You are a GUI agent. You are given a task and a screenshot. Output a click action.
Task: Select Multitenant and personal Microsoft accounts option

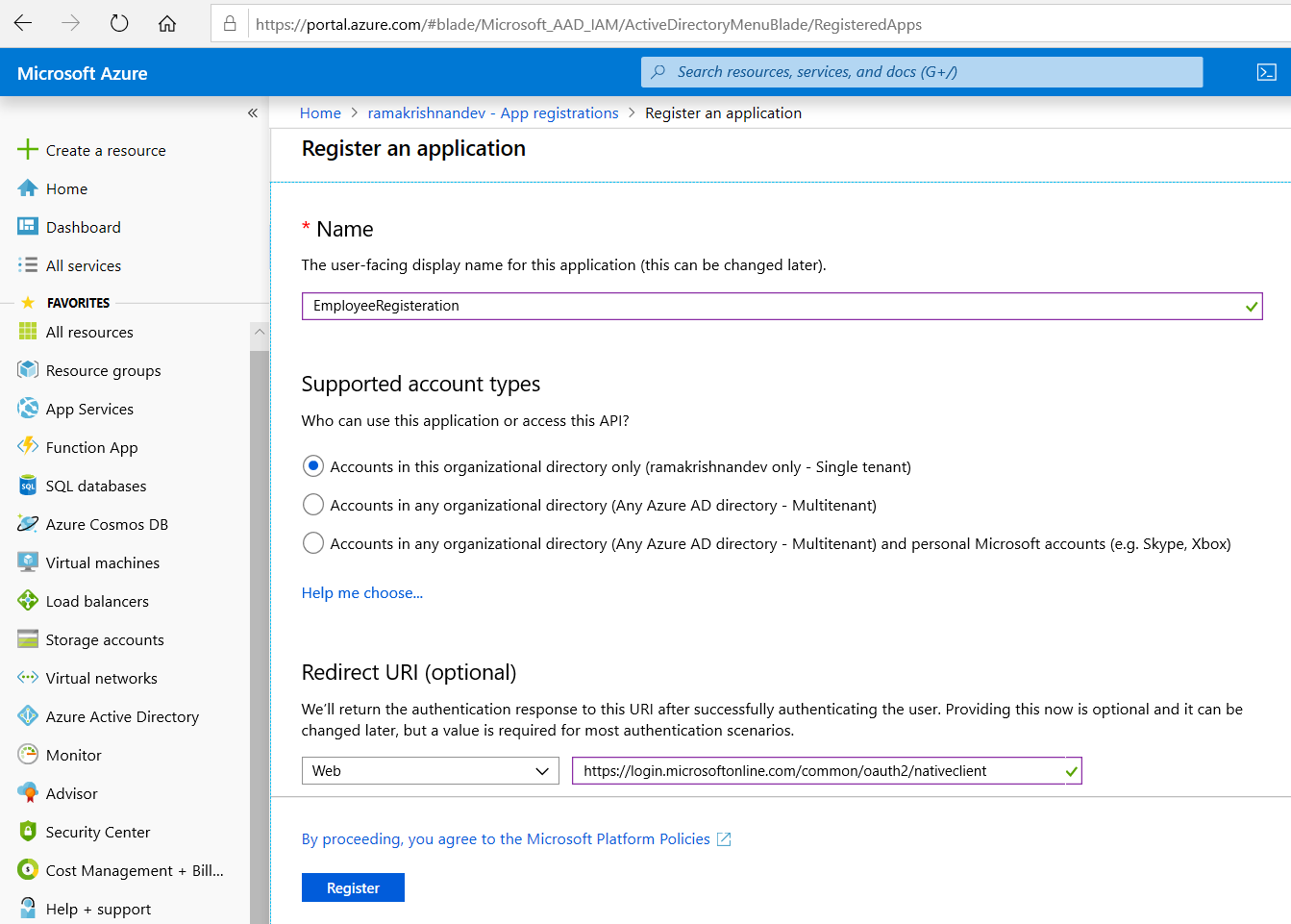[x=313, y=543]
